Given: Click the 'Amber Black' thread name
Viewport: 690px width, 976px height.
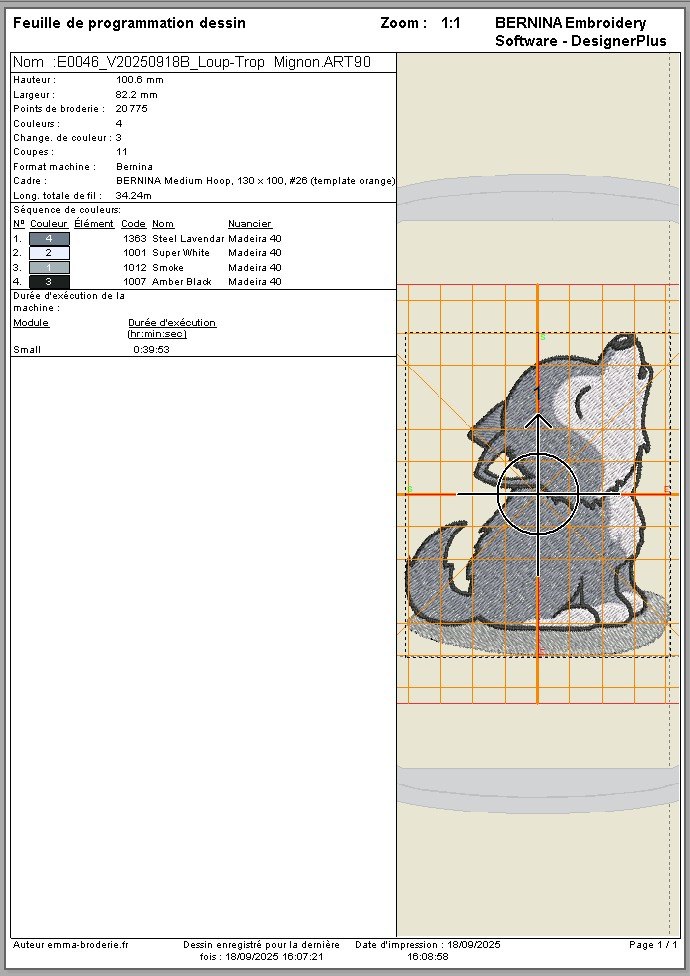Looking at the screenshot, I should (182, 282).
